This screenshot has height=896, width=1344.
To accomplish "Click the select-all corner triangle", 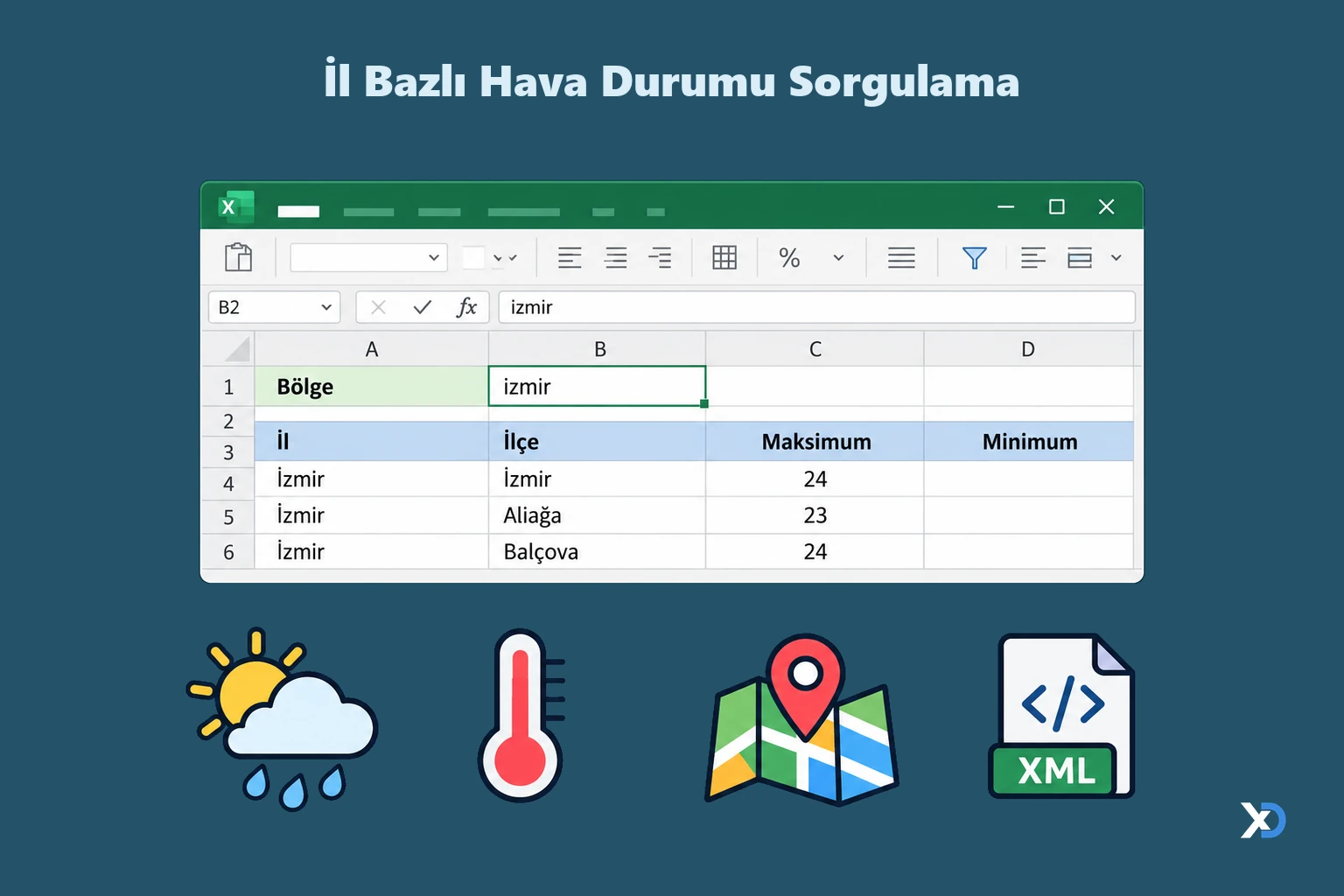I will click(x=237, y=349).
